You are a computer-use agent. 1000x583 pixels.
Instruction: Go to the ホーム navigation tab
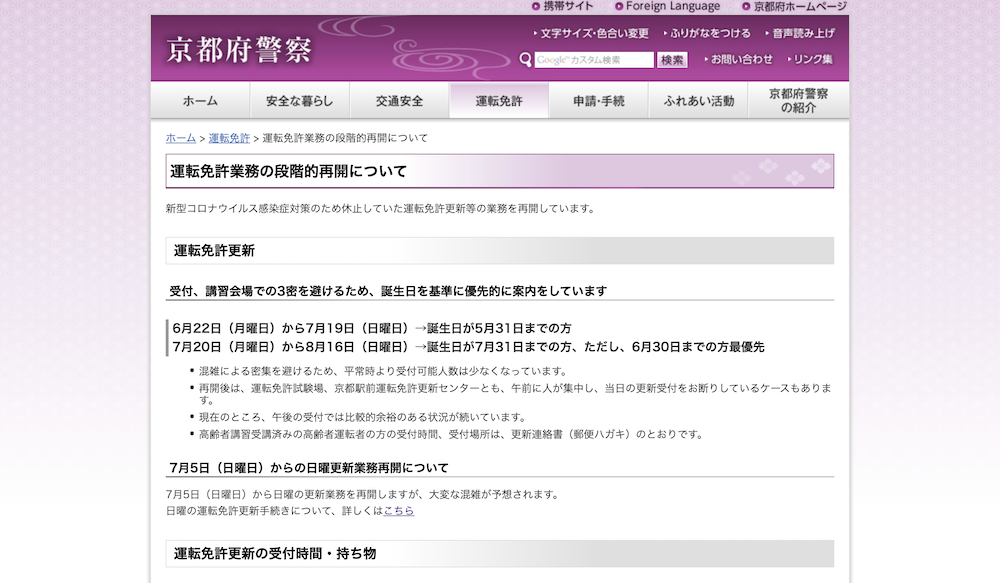(200, 101)
